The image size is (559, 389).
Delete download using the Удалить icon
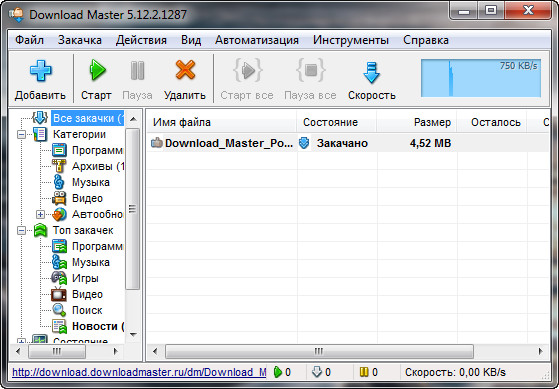pos(185,70)
